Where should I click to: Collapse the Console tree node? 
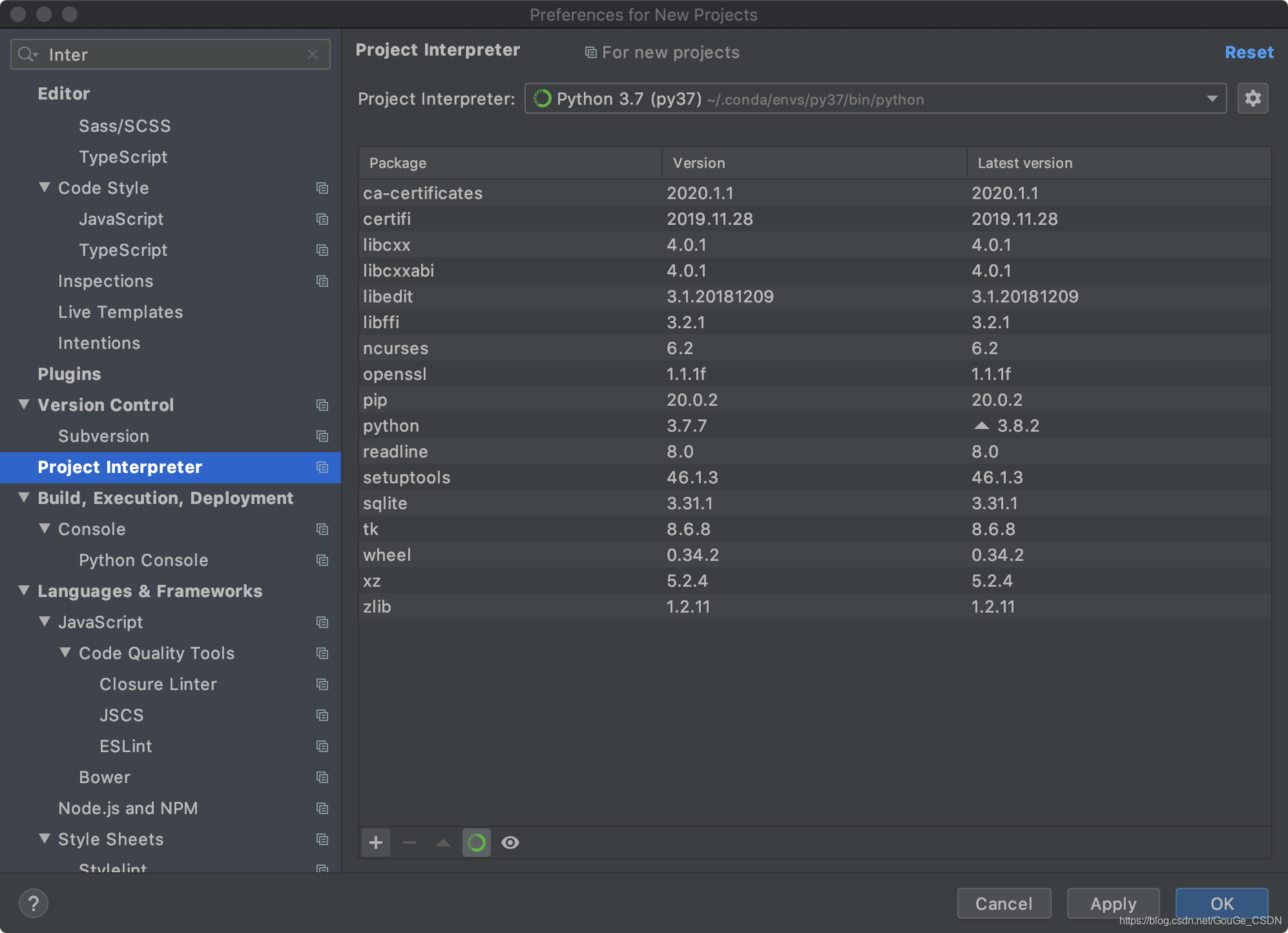tap(45, 529)
